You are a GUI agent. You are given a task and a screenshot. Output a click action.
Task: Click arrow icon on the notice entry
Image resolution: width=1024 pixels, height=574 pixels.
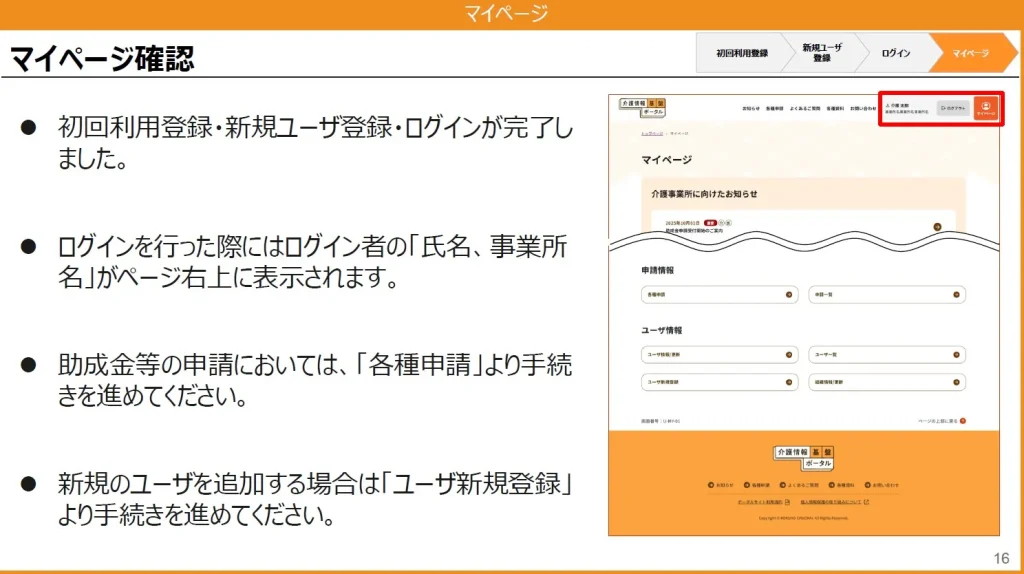(937, 227)
